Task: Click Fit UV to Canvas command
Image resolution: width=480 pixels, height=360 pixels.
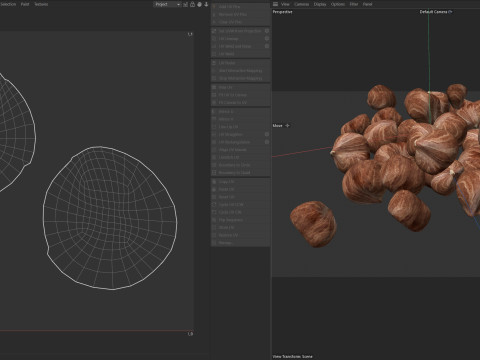Action: (x=240, y=95)
